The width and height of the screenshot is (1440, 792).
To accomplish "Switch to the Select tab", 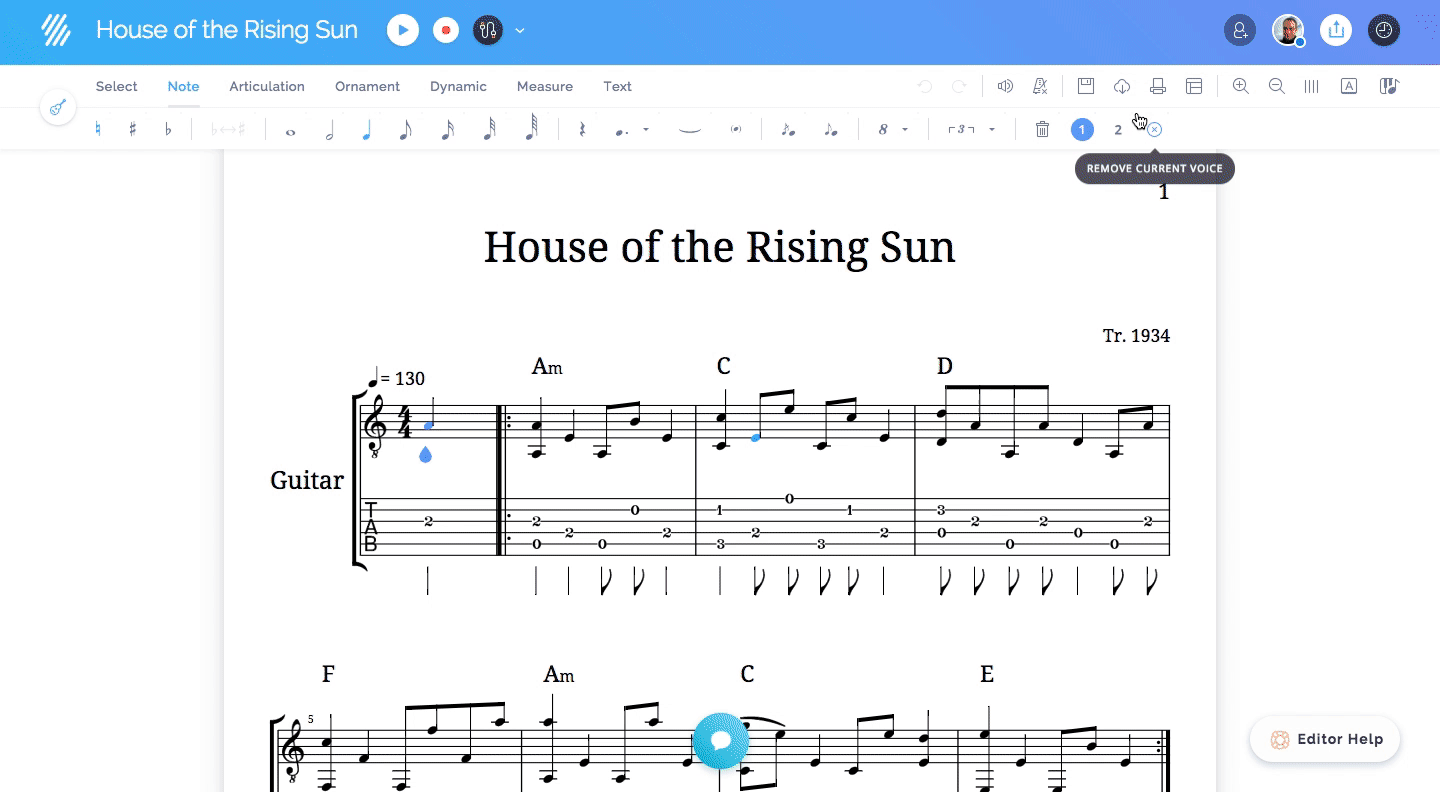I will (117, 86).
